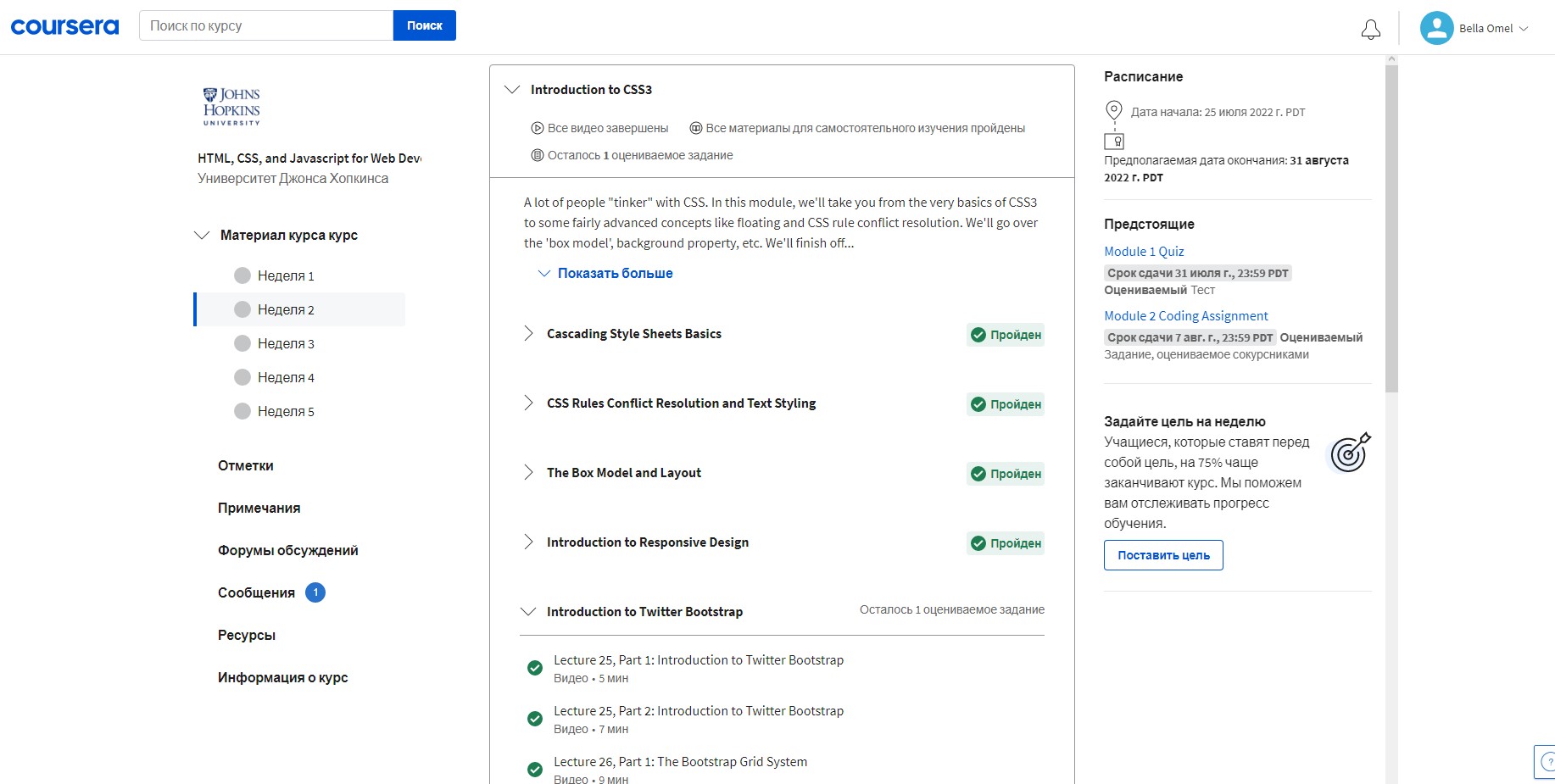This screenshot has height=784, width=1555.
Task: Click the start date location pin icon
Action: (x=1114, y=110)
